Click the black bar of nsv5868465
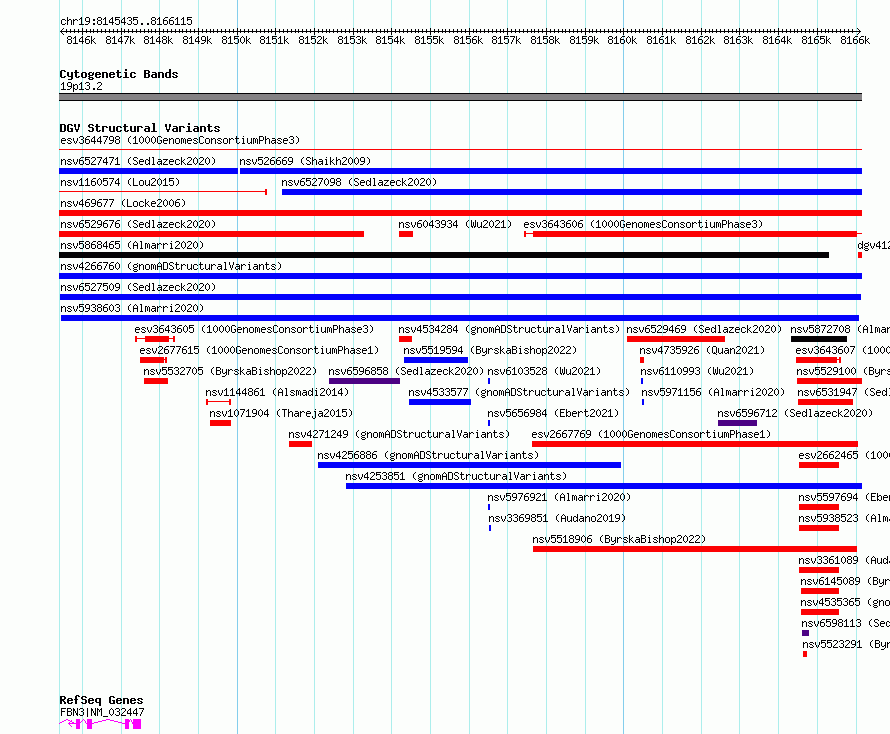Screen dimensions: 890x734 (x=444, y=255)
